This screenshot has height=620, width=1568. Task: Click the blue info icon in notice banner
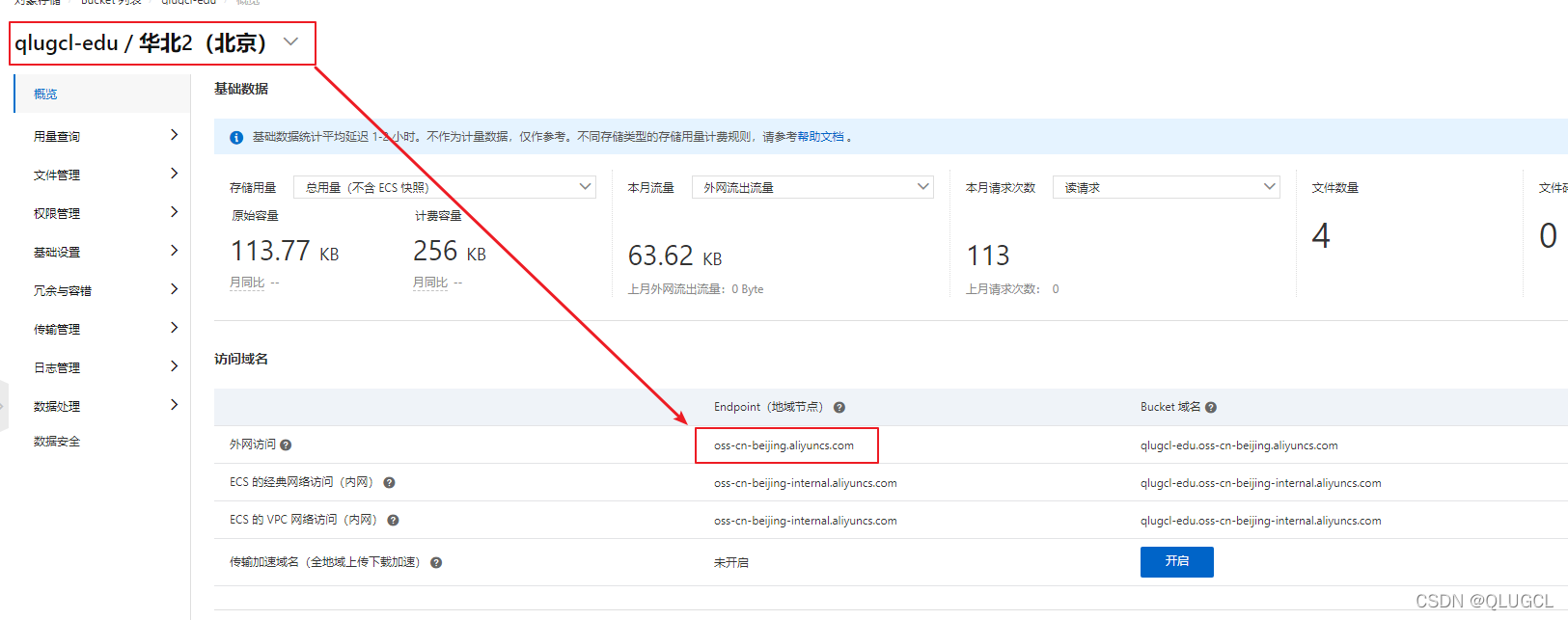pyautogui.click(x=236, y=138)
